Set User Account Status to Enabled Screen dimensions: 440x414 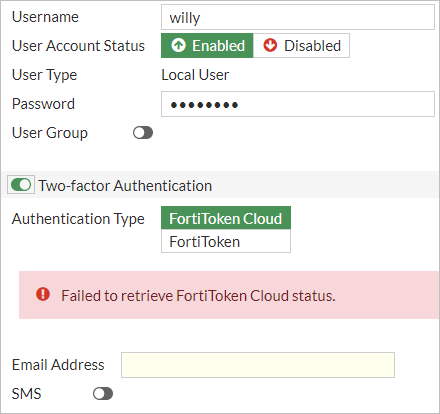207,46
